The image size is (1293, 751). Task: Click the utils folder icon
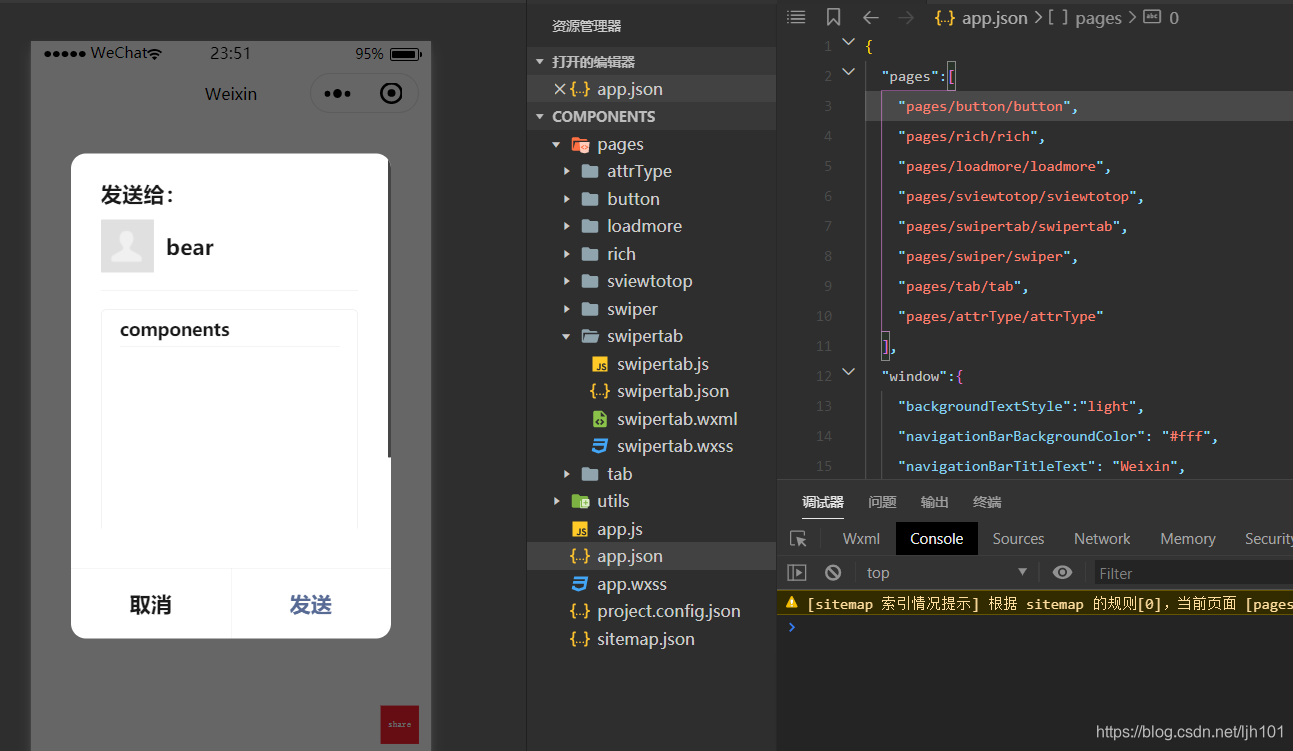click(x=580, y=501)
